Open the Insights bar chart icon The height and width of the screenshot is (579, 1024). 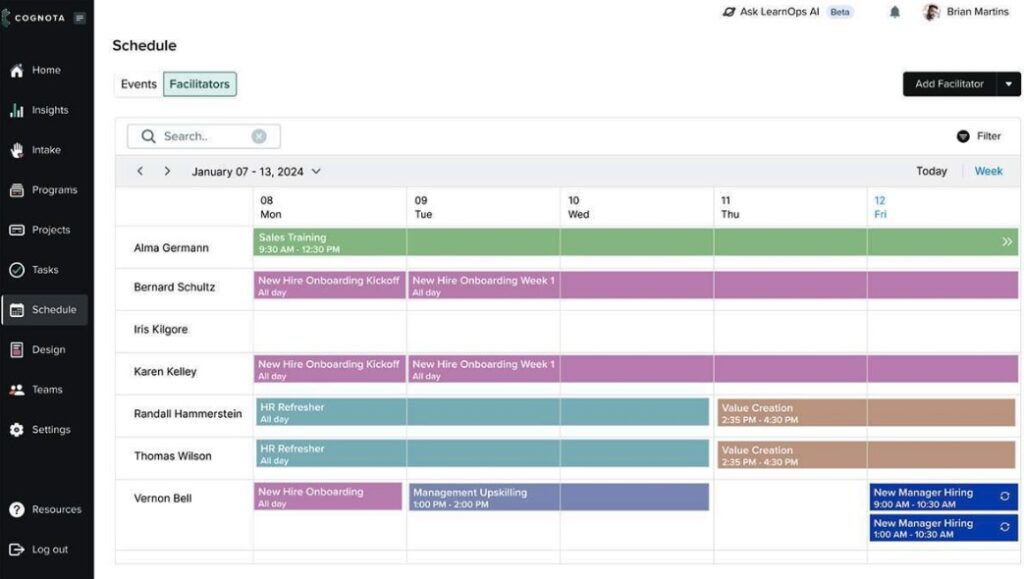coord(16,110)
